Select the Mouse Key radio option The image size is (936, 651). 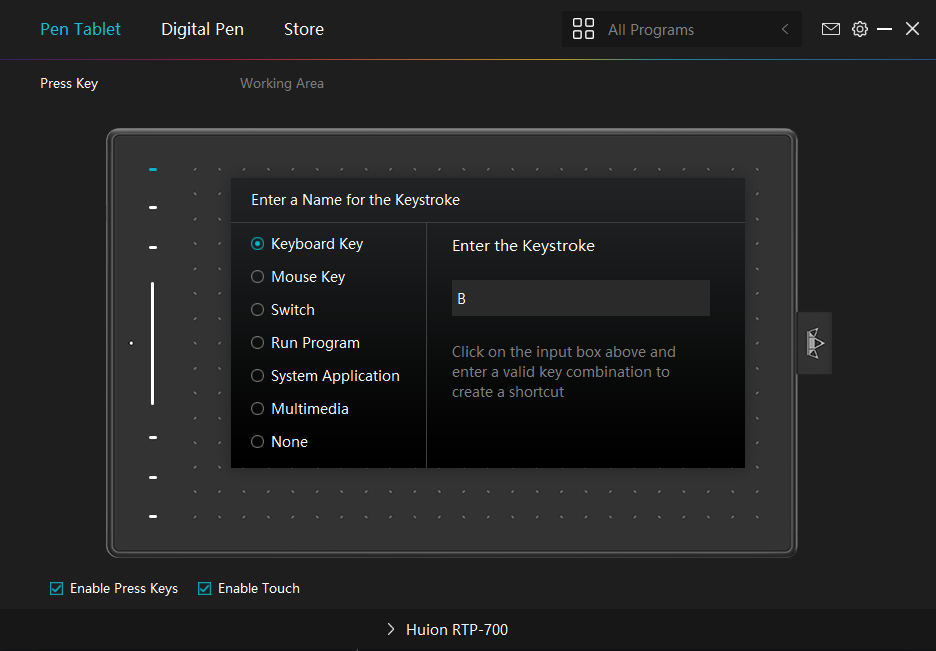tap(258, 277)
